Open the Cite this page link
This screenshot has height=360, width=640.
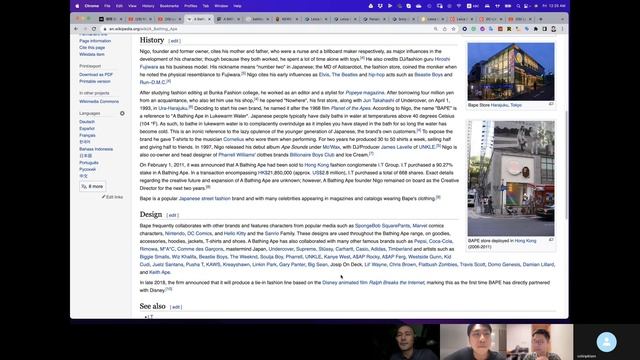[x=92, y=47]
